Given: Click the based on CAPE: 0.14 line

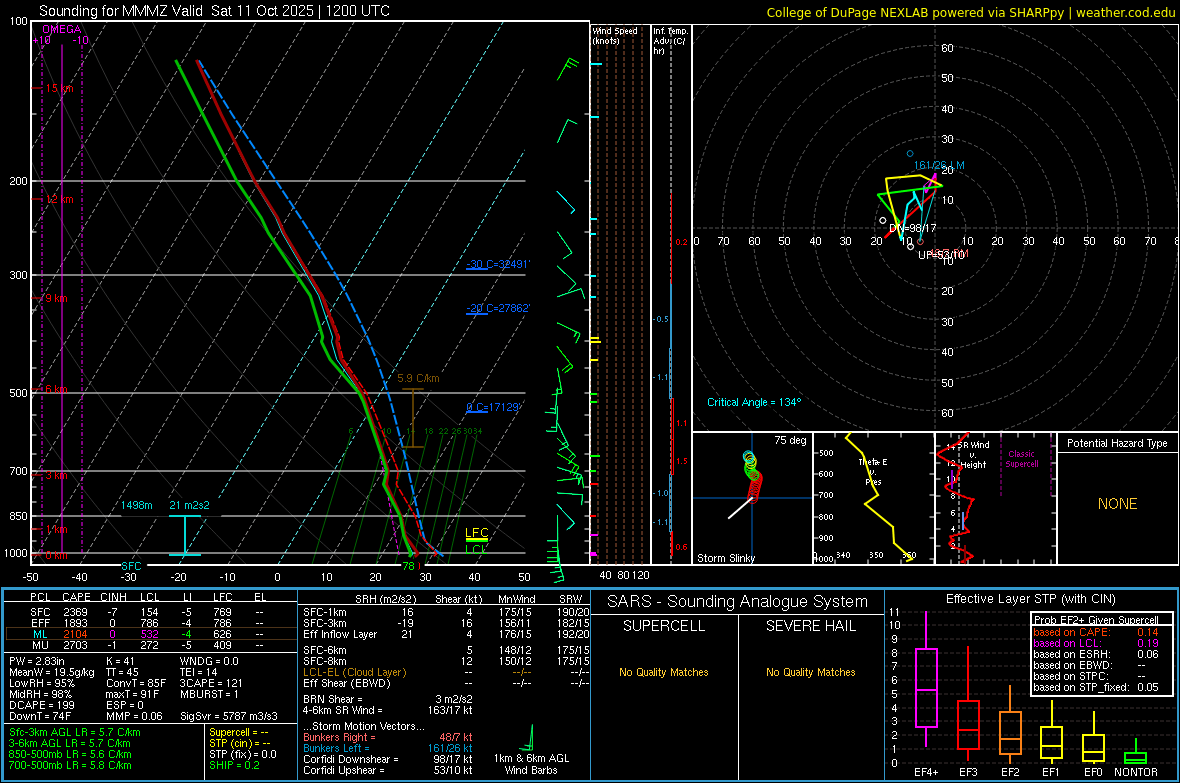Looking at the screenshot, I should pos(1096,632).
